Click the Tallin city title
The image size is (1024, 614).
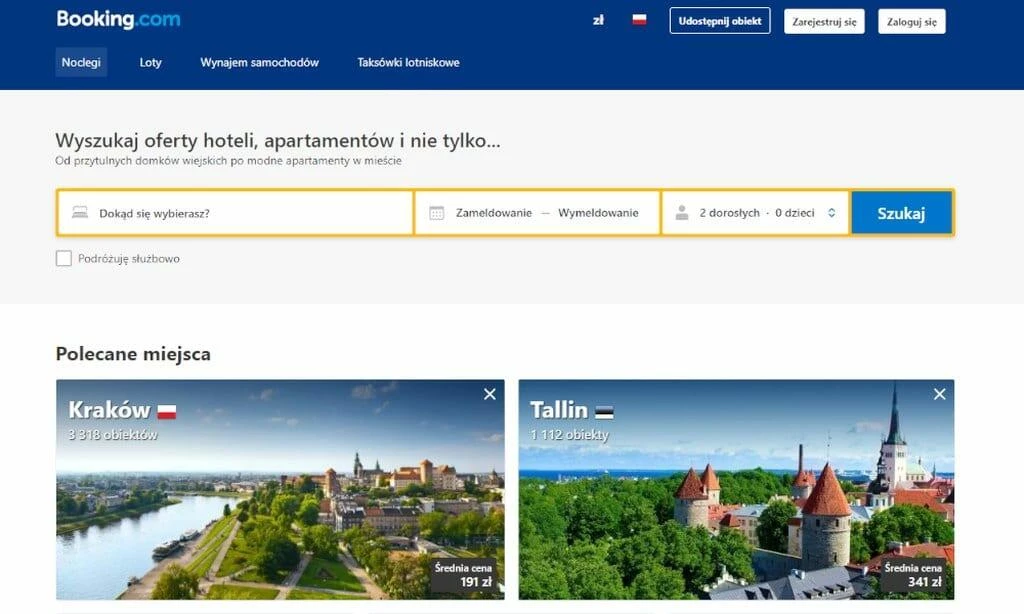pyautogui.click(x=558, y=410)
